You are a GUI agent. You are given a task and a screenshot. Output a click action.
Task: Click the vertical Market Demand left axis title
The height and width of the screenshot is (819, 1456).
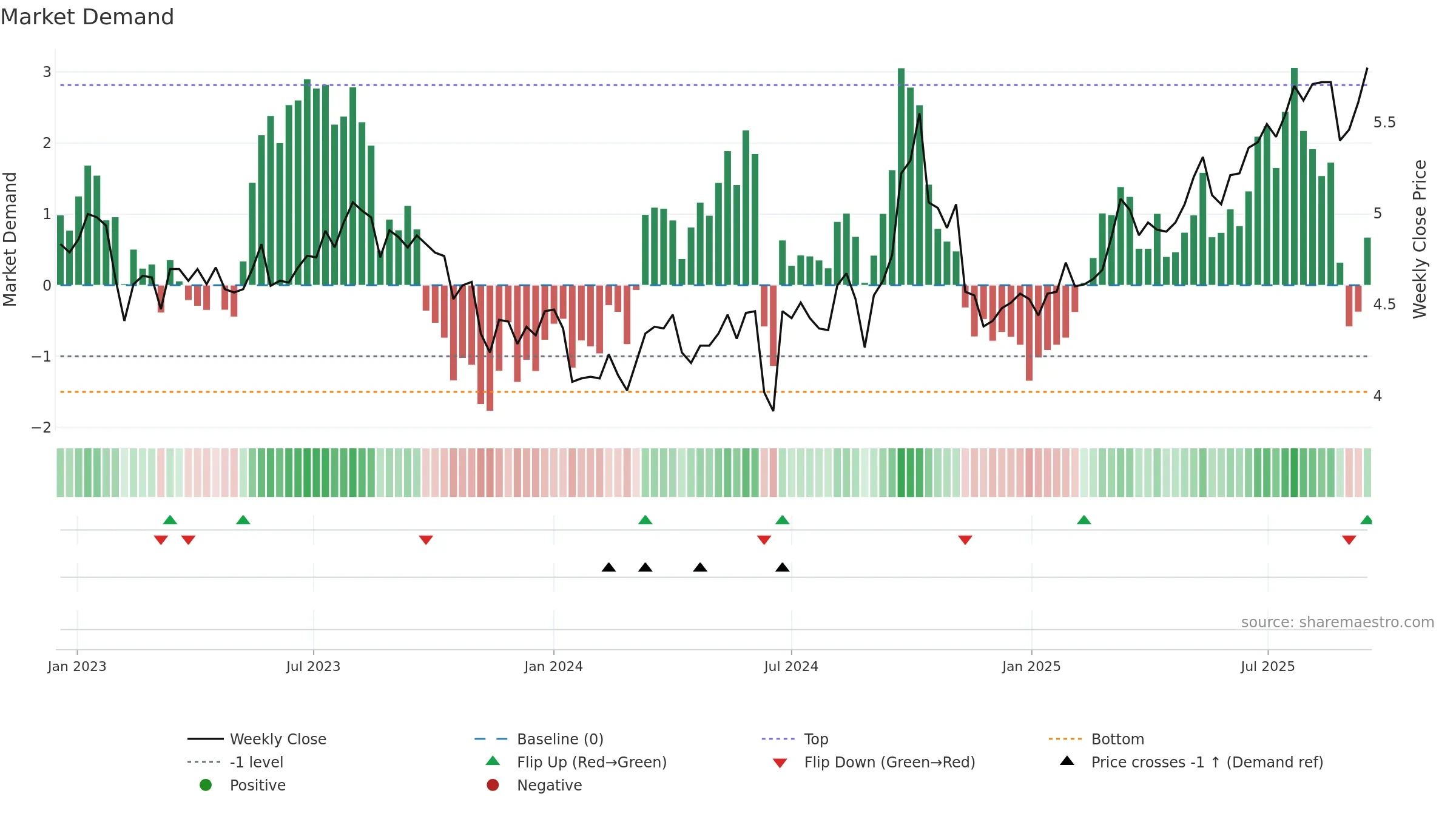pyautogui.click(x=10, y=239)
